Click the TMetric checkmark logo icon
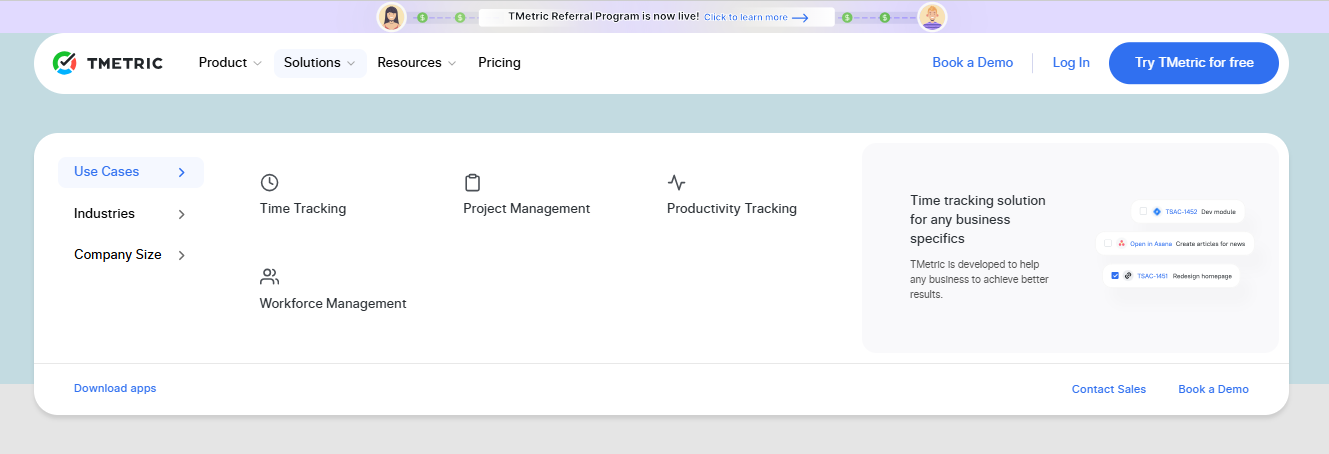The image size is (1329, 454). click(x=65, y=63)
